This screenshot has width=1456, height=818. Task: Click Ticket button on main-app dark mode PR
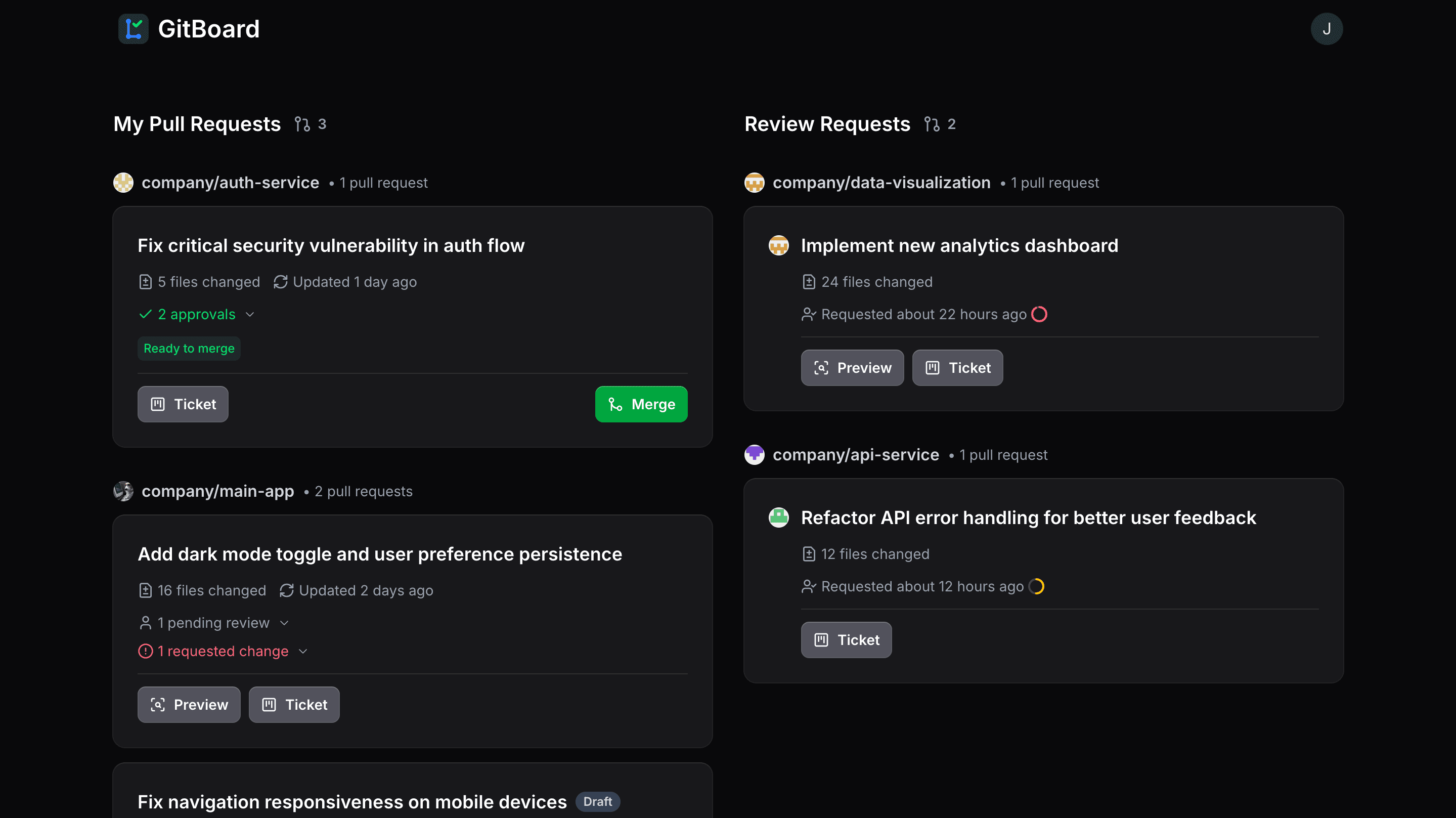pos(294,704)
